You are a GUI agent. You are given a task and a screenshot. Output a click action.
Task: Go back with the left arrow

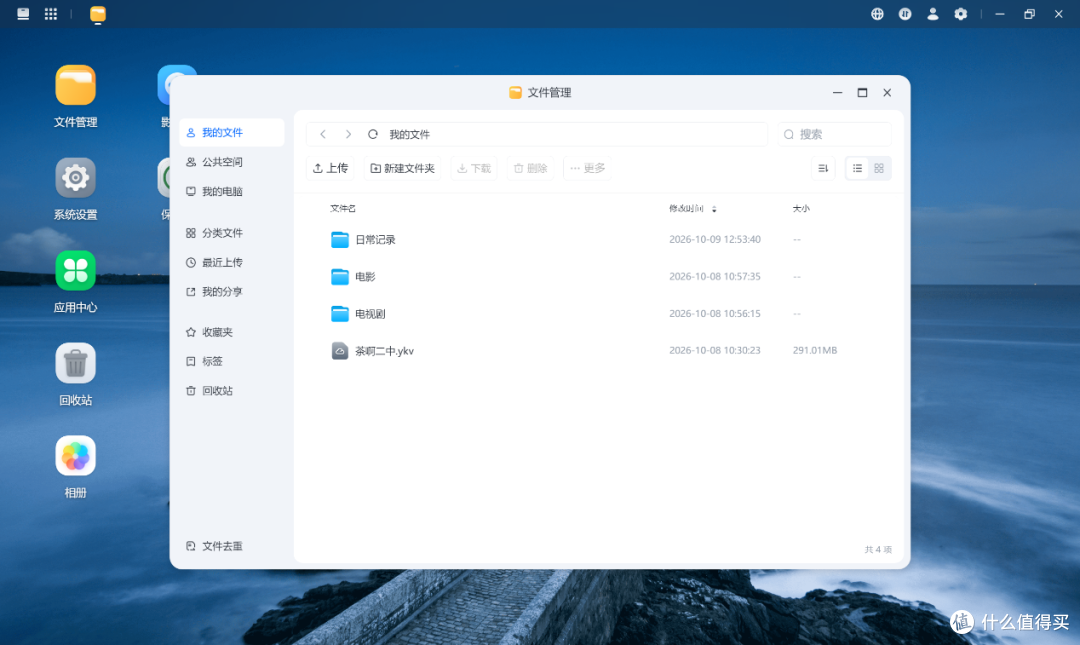pyautogui.click(x=322, y=134)
